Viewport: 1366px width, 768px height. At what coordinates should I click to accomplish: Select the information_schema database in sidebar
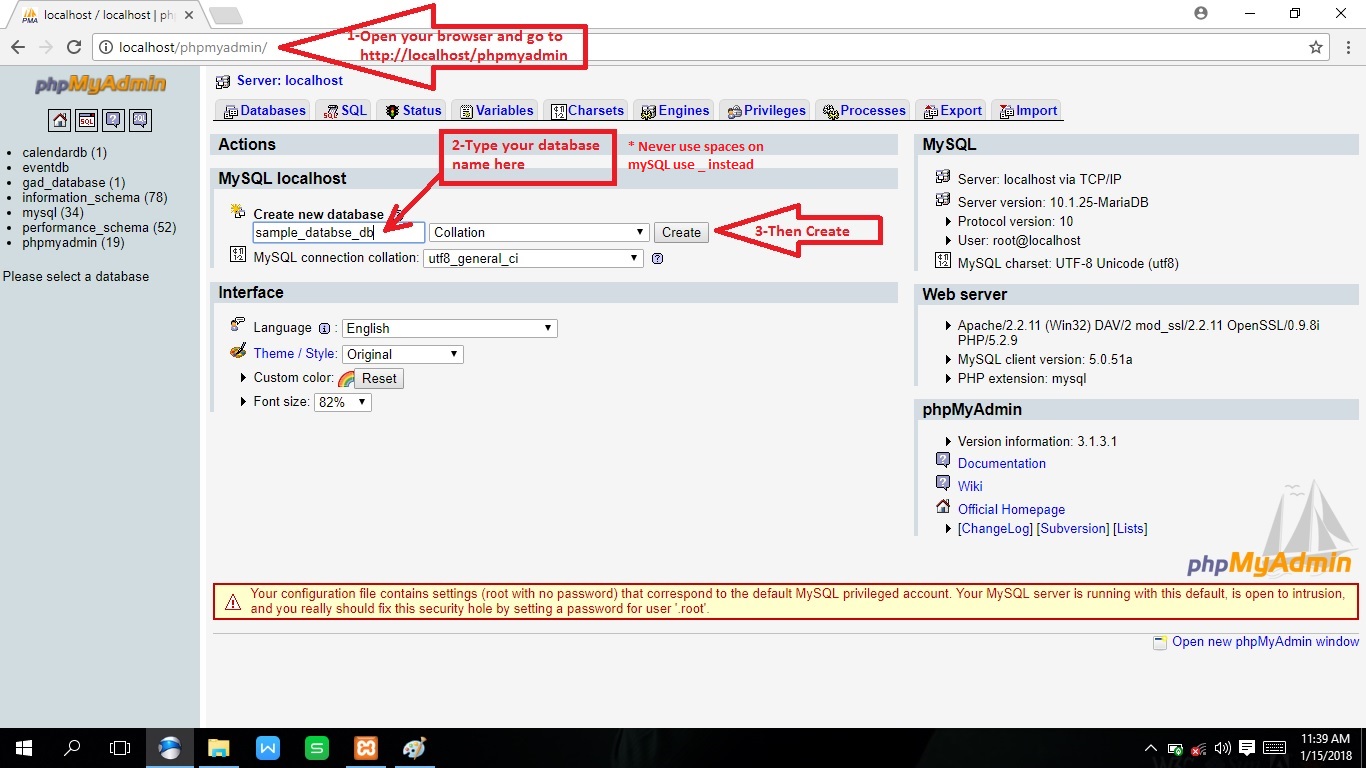94,198
